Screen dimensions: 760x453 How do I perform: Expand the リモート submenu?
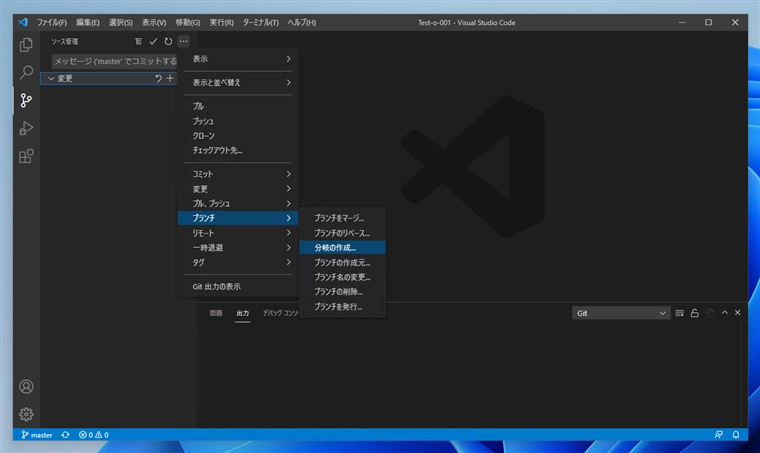click(x=238, y=233)
